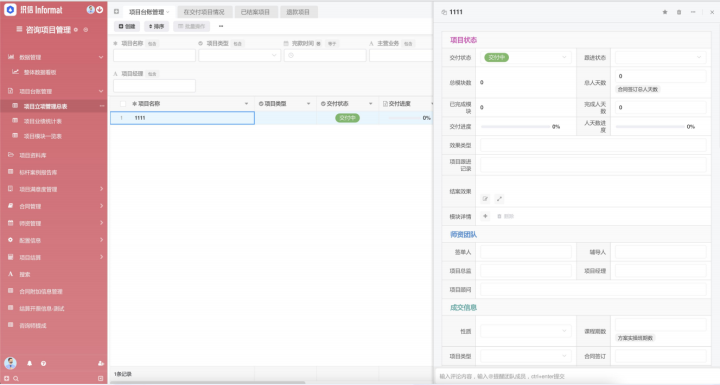Open the menu icon beside 咨询项目管理
This screenshot has height=385, width=720.
tap(19, 29)
